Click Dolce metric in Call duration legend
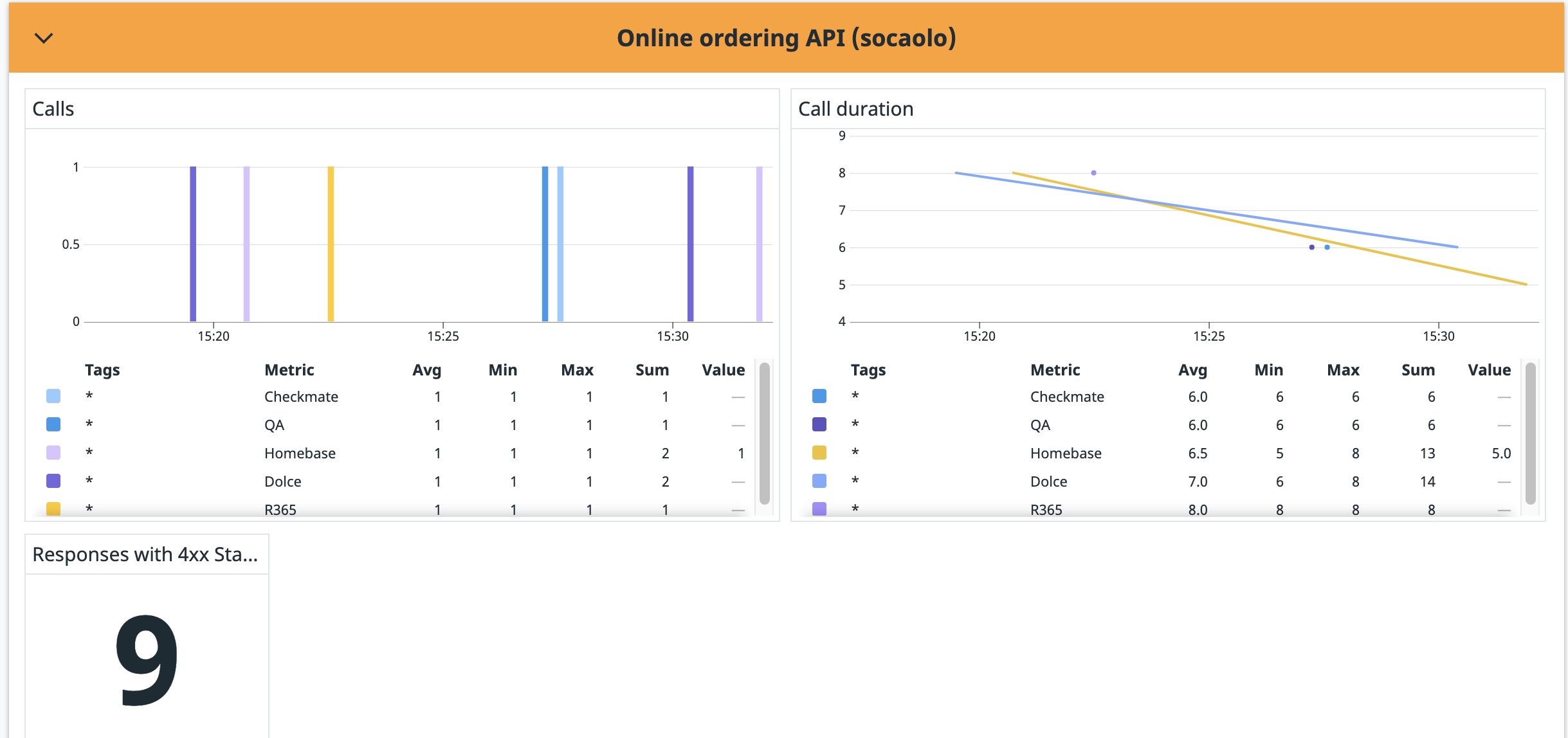Screen dimensions: 1568x738 (1049, 482)
